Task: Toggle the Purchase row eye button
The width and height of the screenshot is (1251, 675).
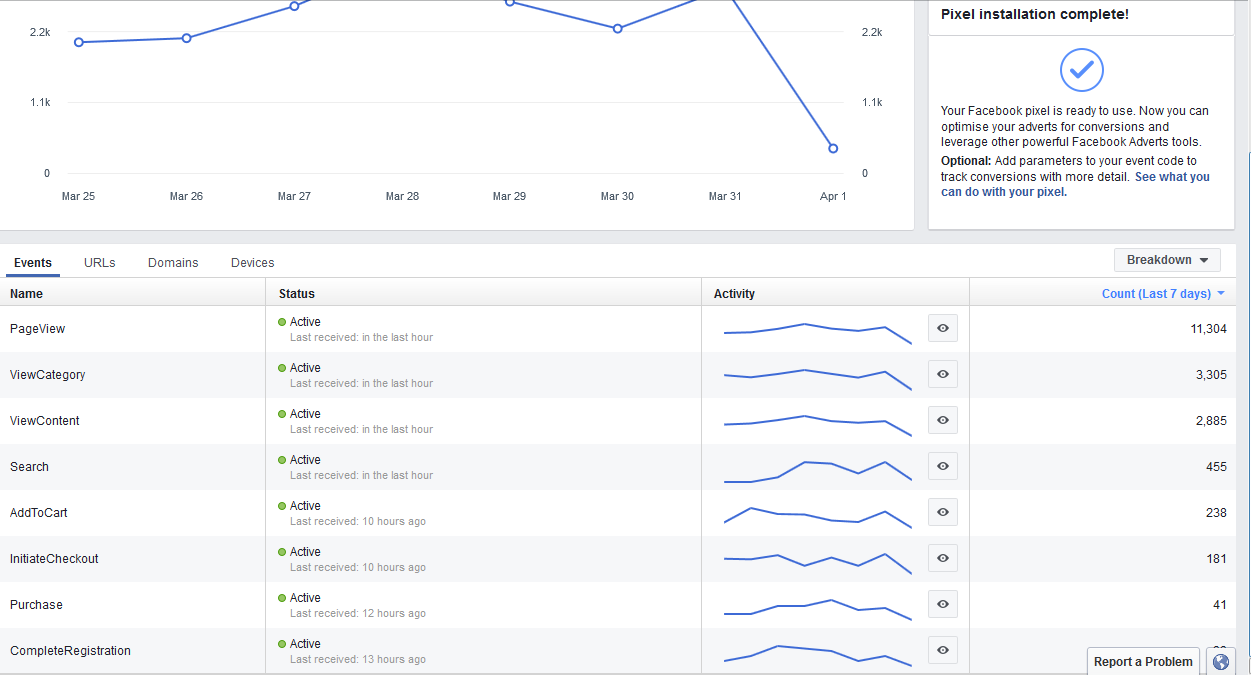Action: click(942, 604)
